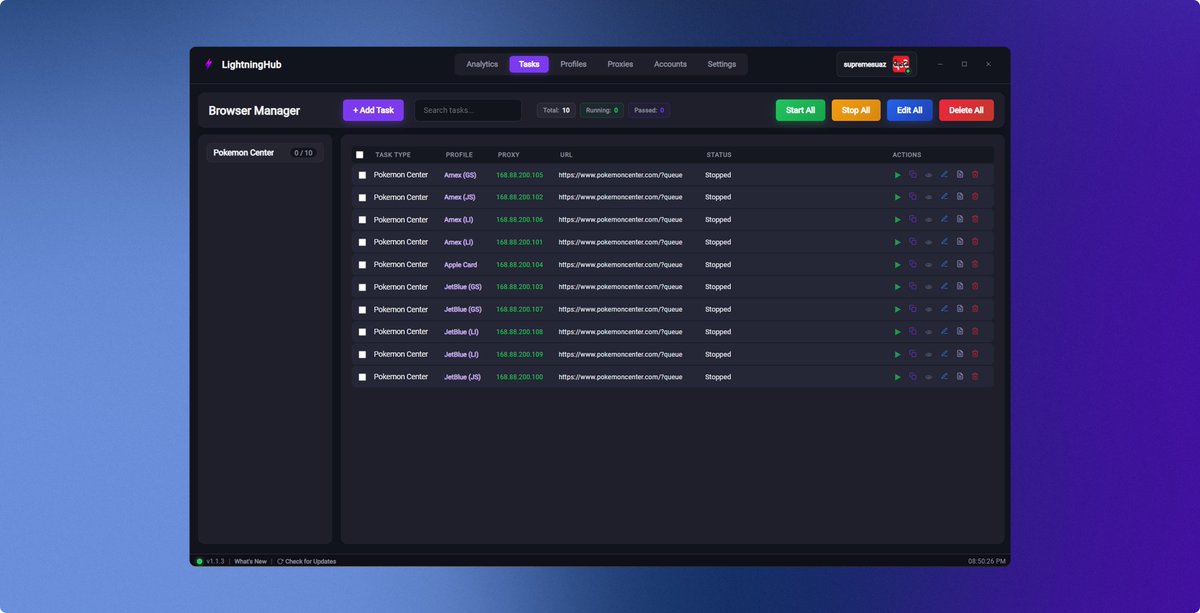
Task: Select the row checkbox for proxy 168.88.200.106
Action: (362, 220)
